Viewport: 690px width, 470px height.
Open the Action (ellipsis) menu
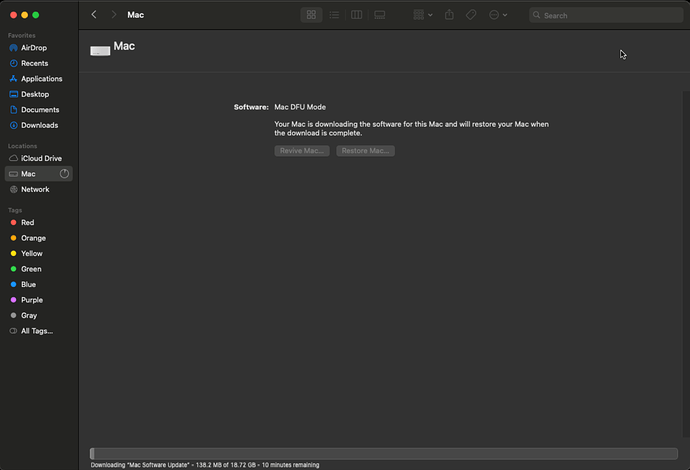(498, 15)
